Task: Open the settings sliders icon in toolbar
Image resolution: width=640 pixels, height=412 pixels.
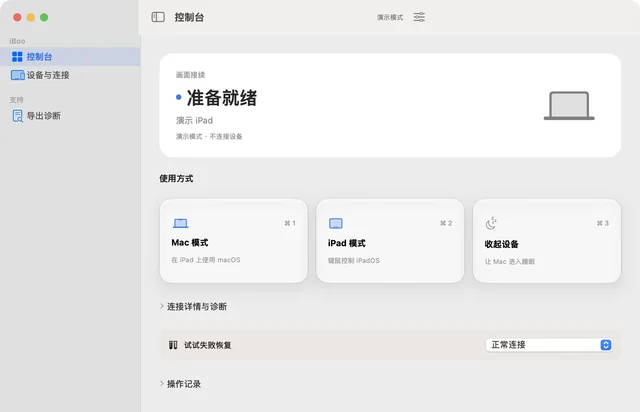Action: (x=419, y=17)
